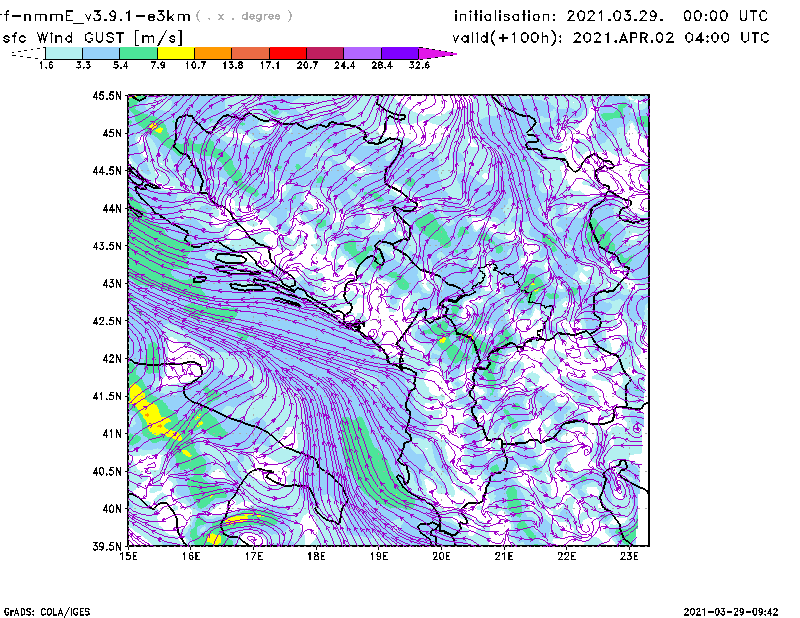This screenshot has width=800, height=618.
Task: Click the light cyan legend swatch
Action: pyautogui.click(x=64, y=53)
